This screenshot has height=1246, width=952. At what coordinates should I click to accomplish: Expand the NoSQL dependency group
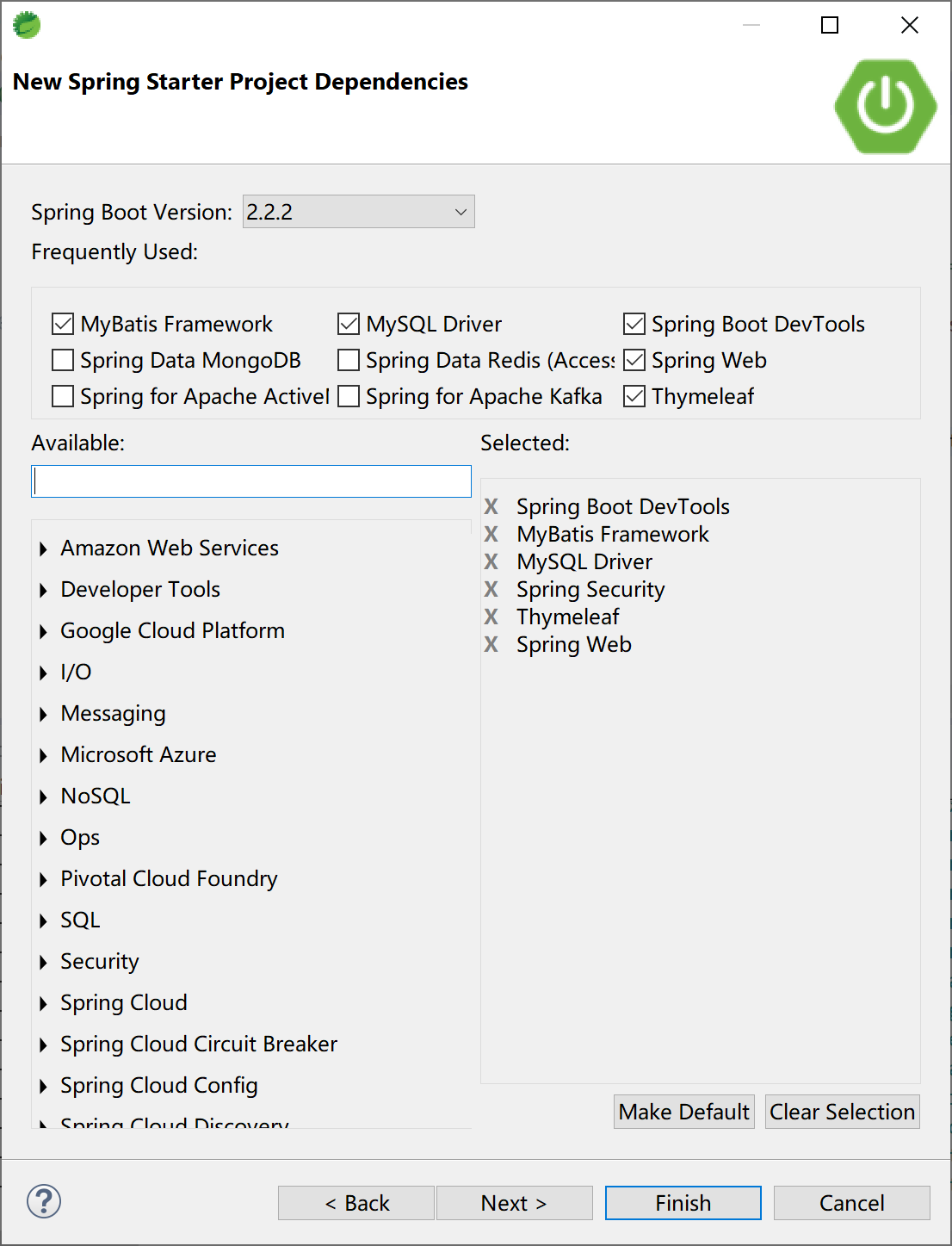44,797
